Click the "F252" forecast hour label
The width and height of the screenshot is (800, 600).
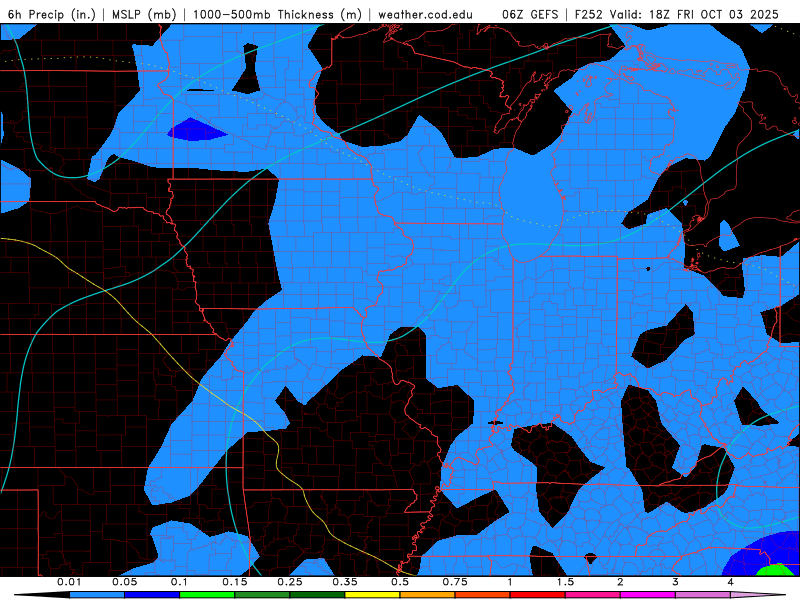[588, 14]
